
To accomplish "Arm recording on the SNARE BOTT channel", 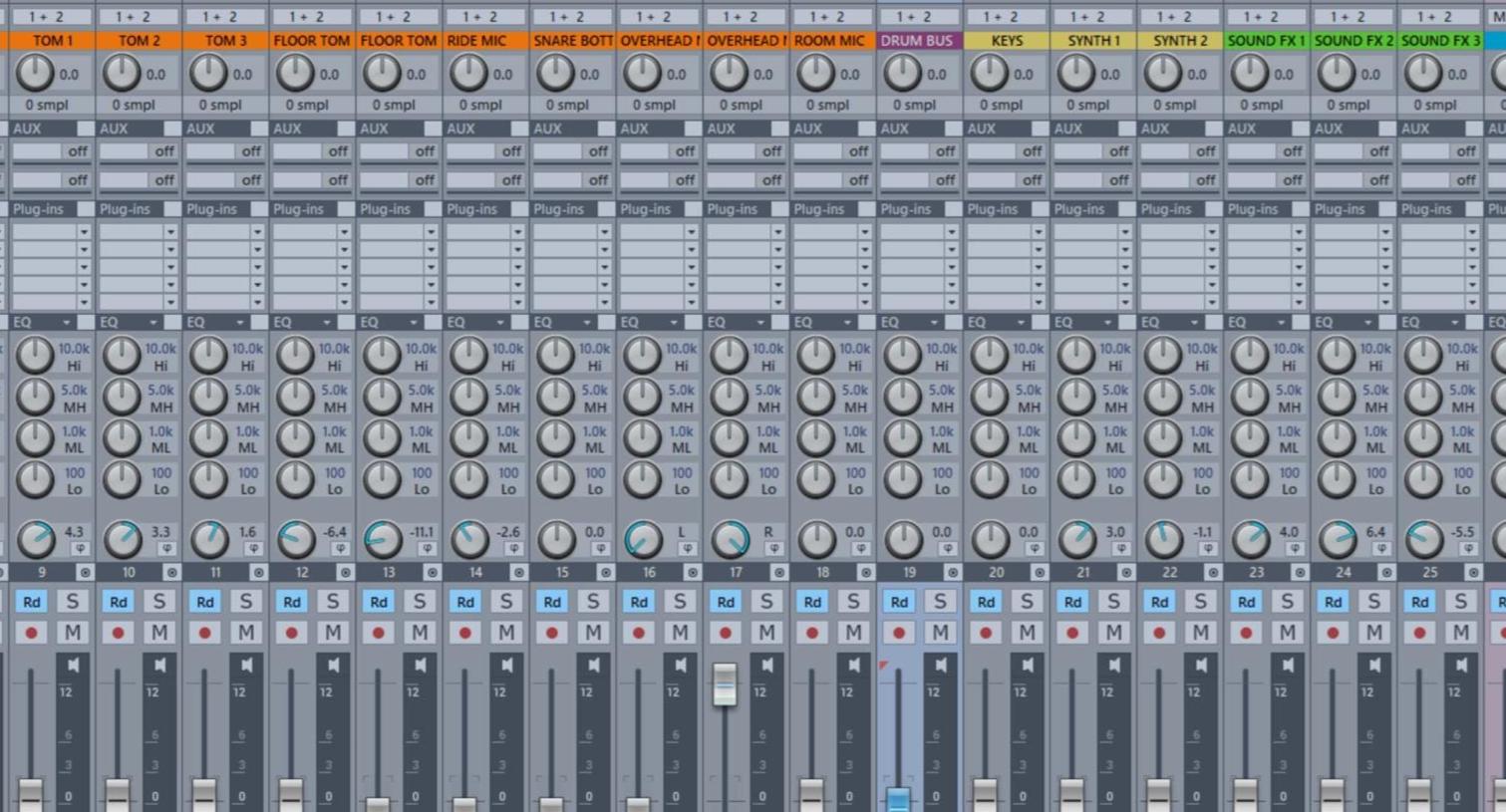I will [x=552, y=633].
